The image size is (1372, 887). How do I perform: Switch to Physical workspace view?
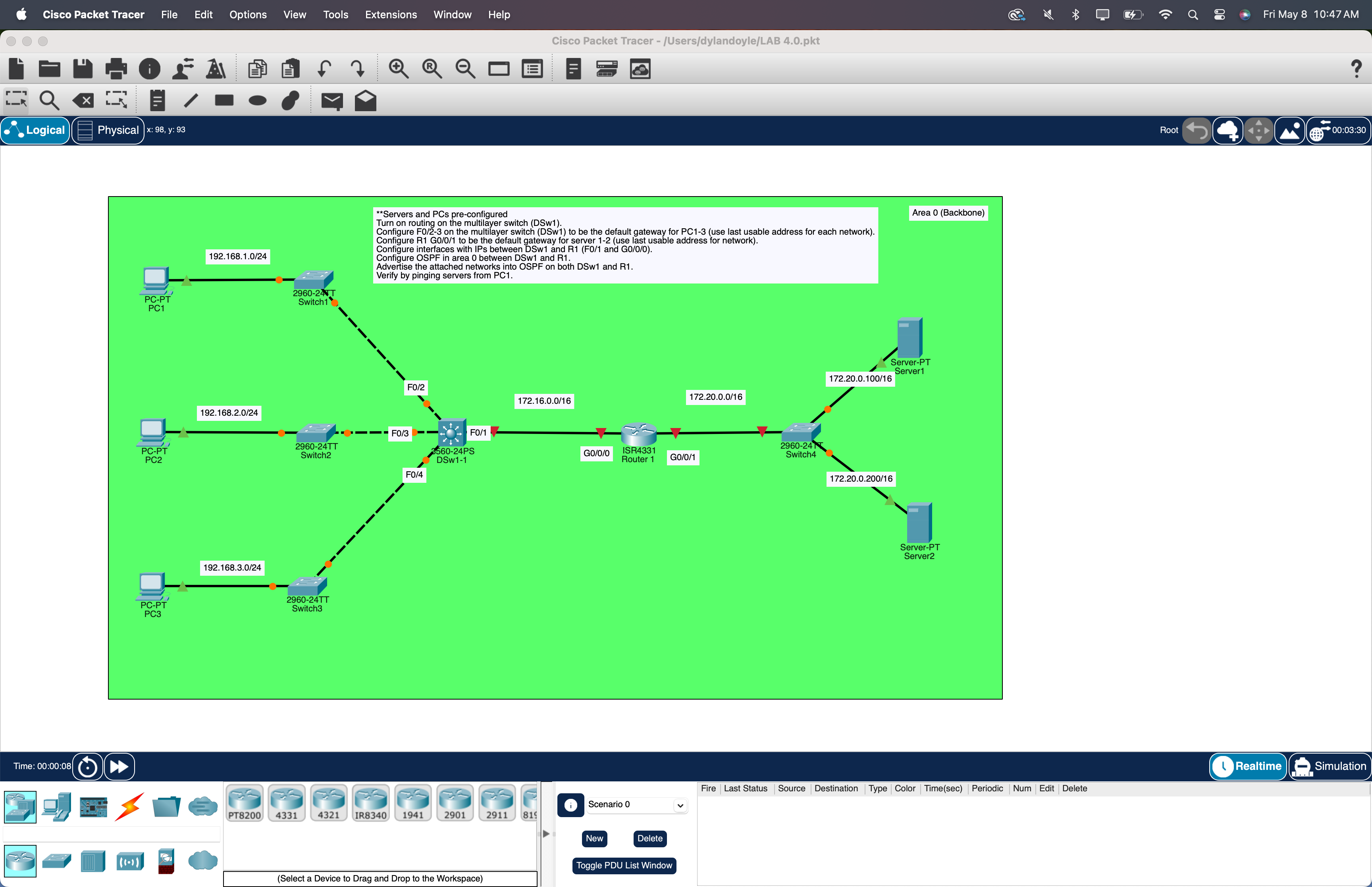[108, 130]
